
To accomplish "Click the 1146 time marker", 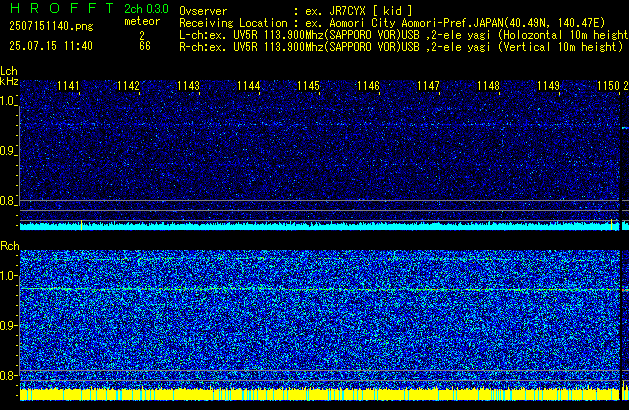I will tap(368, 86).
